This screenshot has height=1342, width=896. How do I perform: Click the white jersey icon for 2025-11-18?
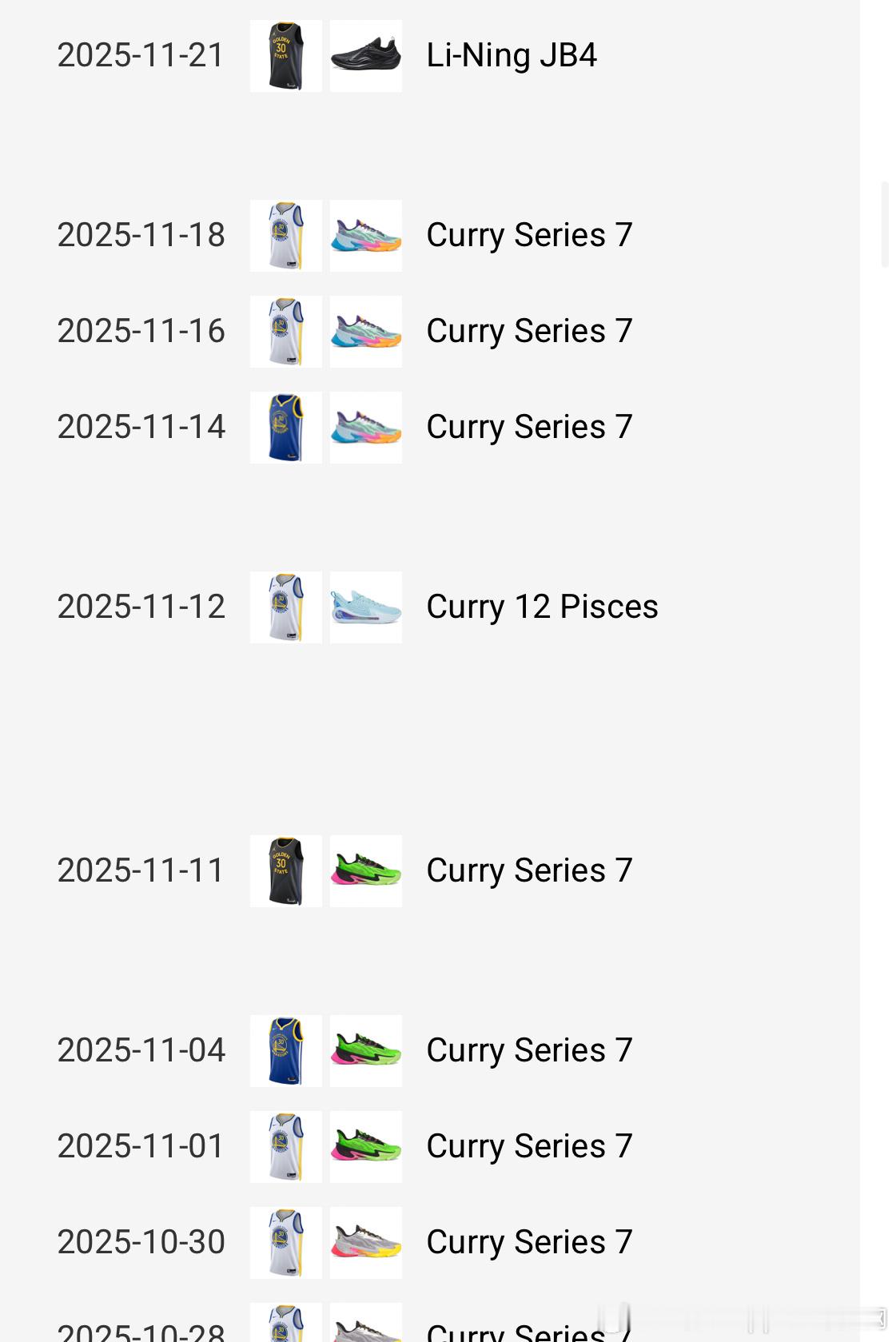pos(285,236)
